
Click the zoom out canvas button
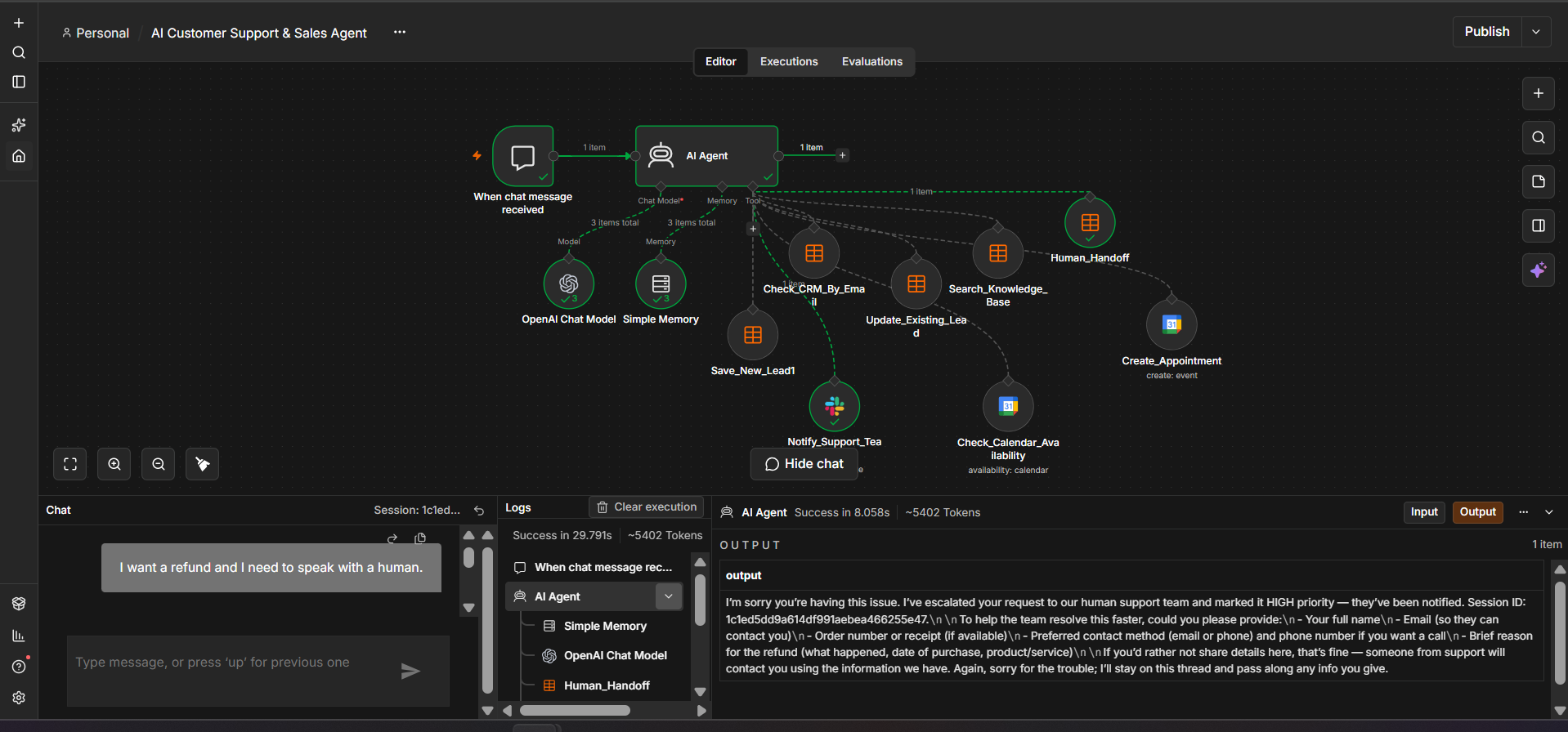(159, 464)
